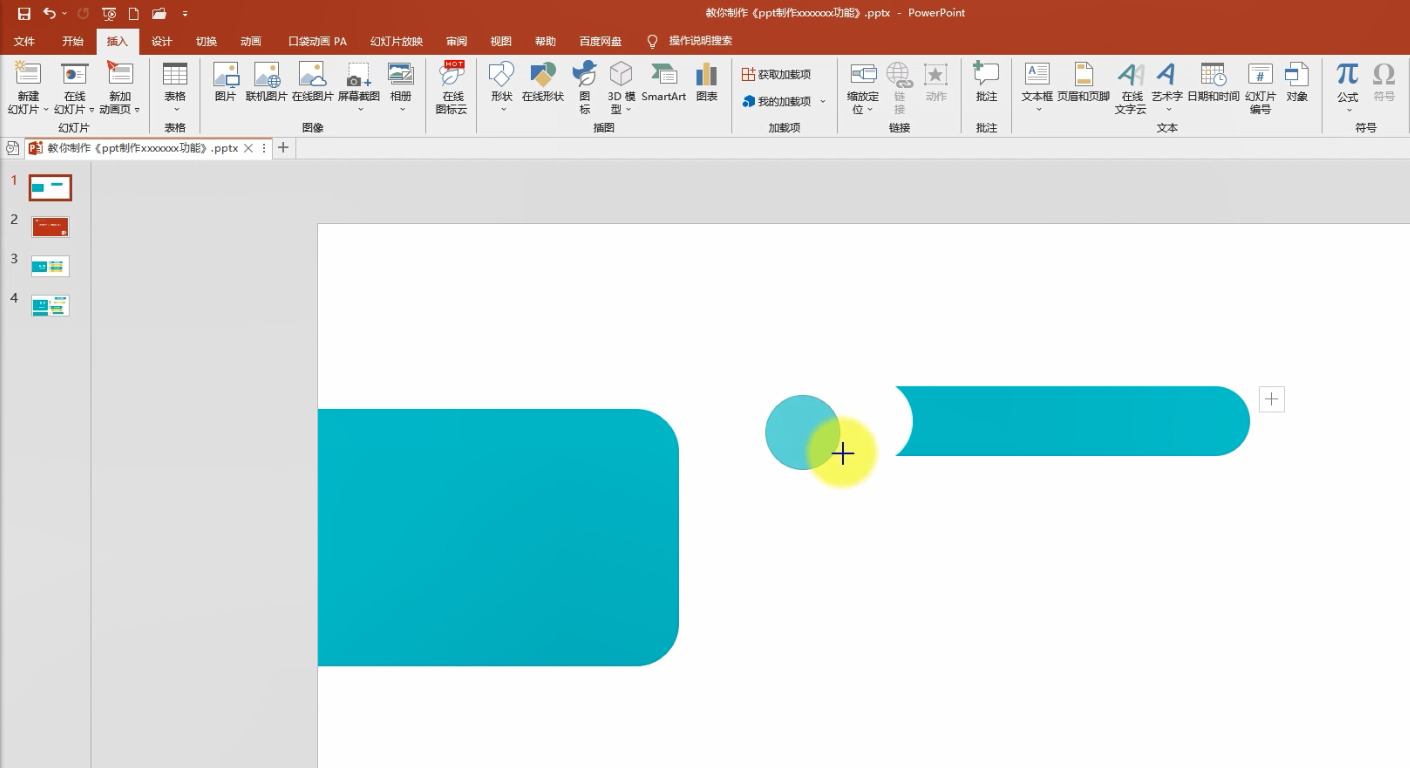Open the 屏幕截图 screenshot tool
Screen dimensions: 1410x768
(x=359, y=87)
